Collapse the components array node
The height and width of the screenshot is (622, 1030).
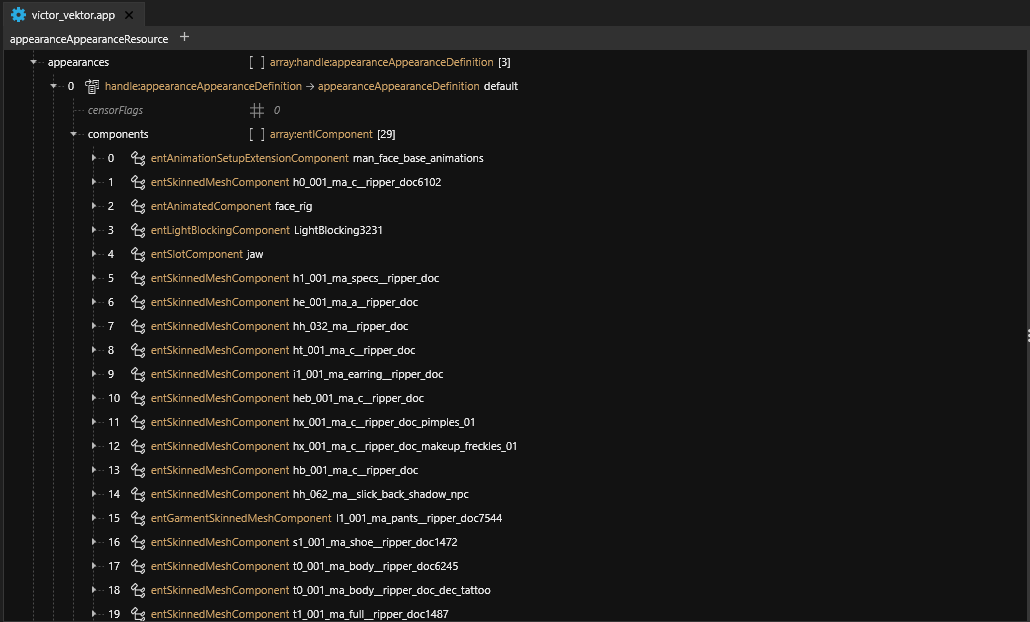[74, 134]
